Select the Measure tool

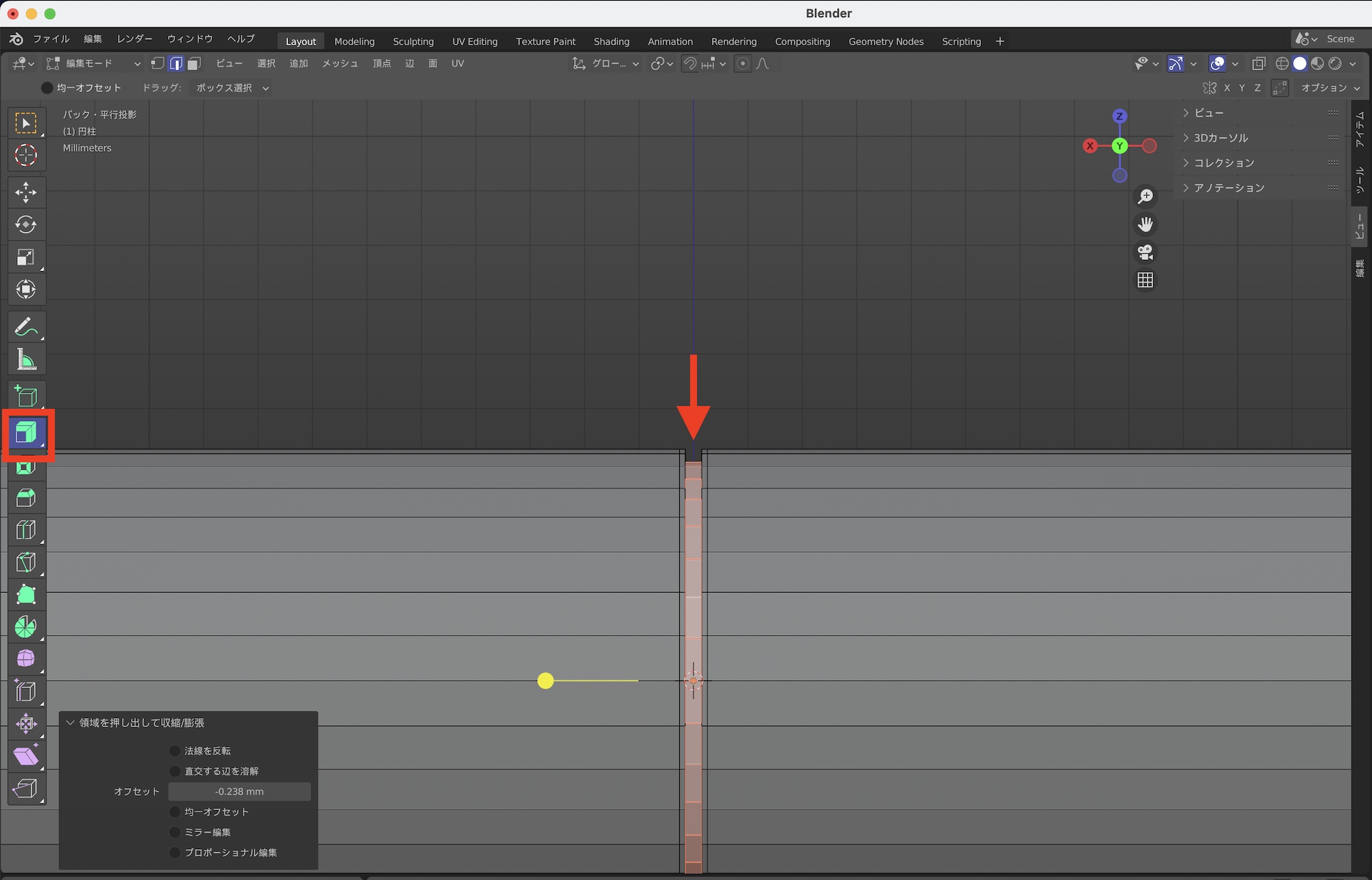26,359
